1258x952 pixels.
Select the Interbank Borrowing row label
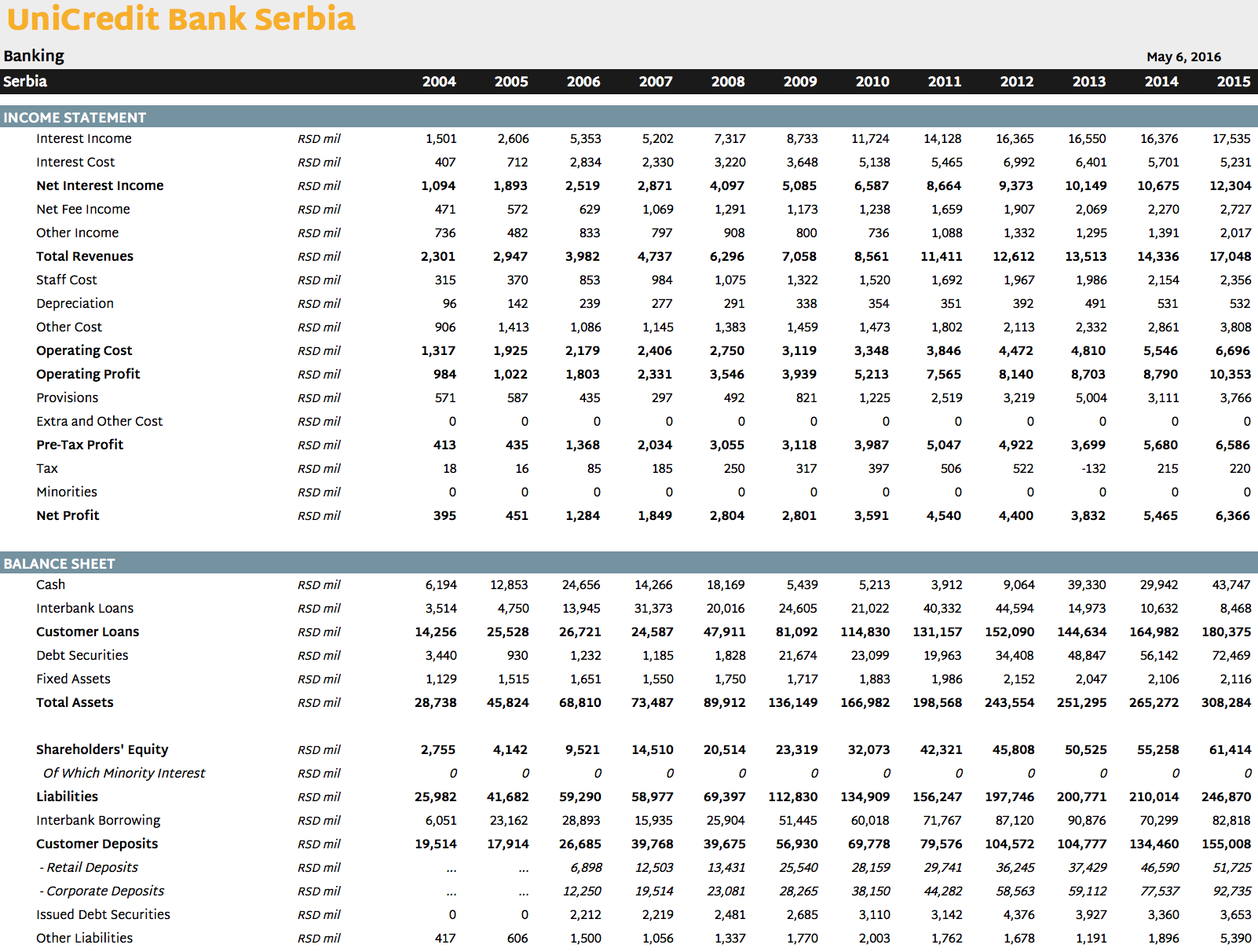point(98,821)
